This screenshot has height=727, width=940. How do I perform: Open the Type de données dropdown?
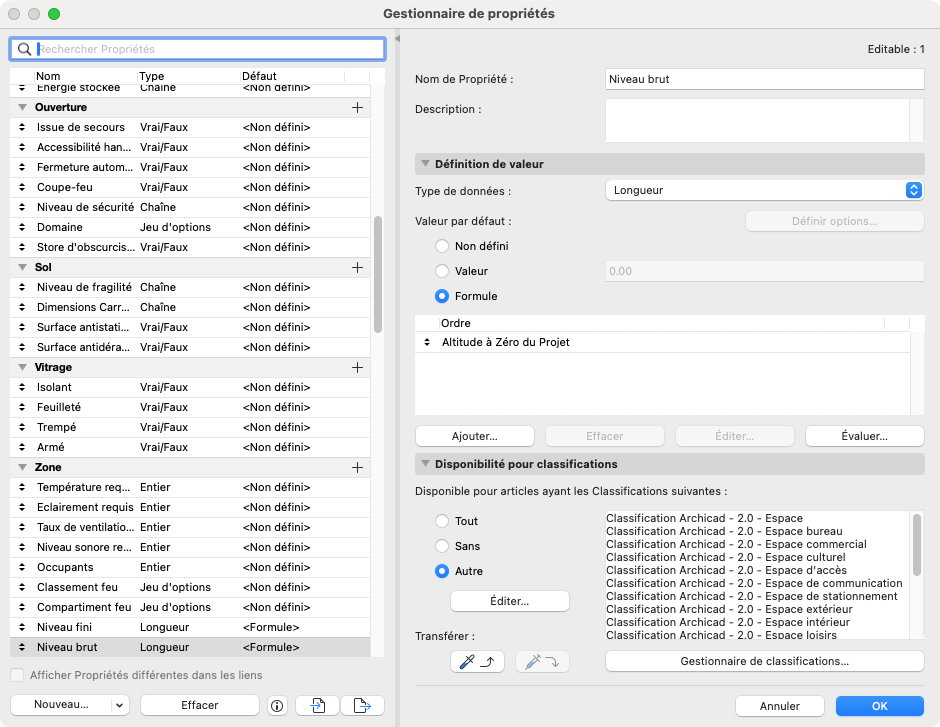(764, 191)
